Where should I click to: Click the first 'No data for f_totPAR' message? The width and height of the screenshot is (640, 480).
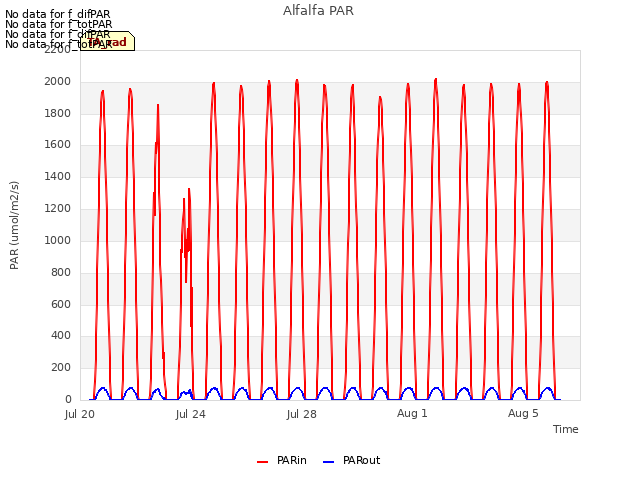tap(58, 24)
